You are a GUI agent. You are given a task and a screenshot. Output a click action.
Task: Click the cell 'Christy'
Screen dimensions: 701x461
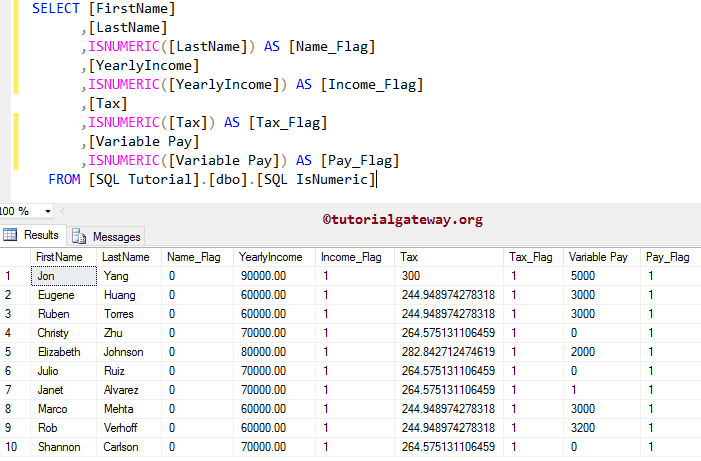(63, 333)
